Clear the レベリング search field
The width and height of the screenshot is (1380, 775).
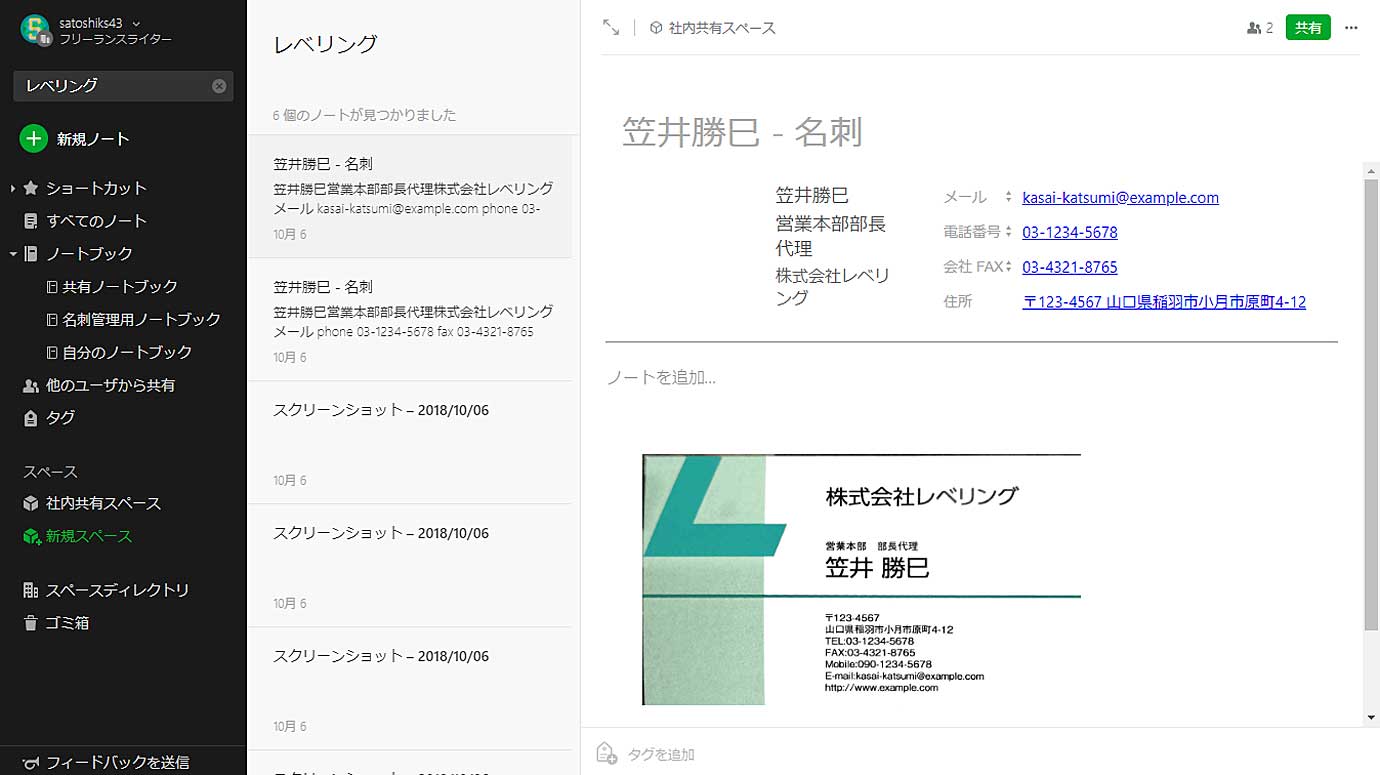tap(219, 86)
